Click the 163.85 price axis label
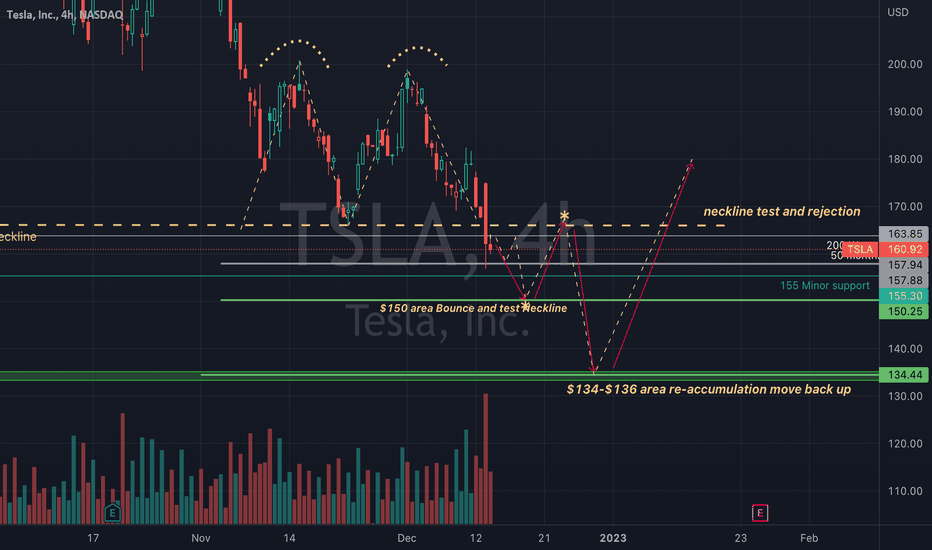The image size is (932, 550). (904, 234)
